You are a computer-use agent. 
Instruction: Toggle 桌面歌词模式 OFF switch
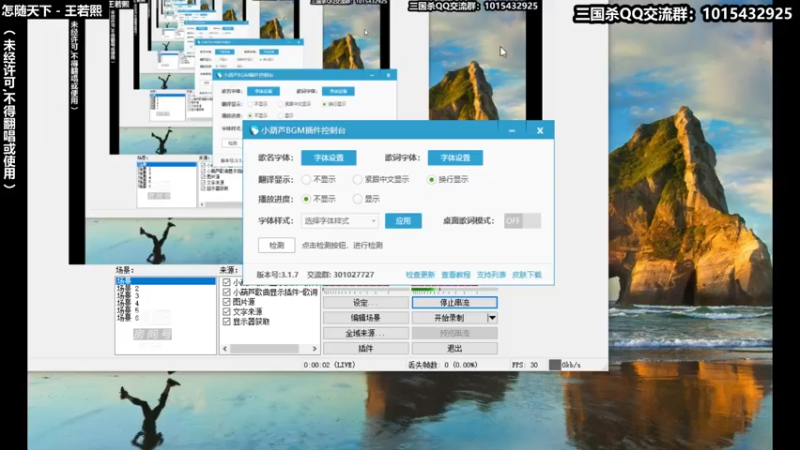pyautogui.click(x=522, y=220)
